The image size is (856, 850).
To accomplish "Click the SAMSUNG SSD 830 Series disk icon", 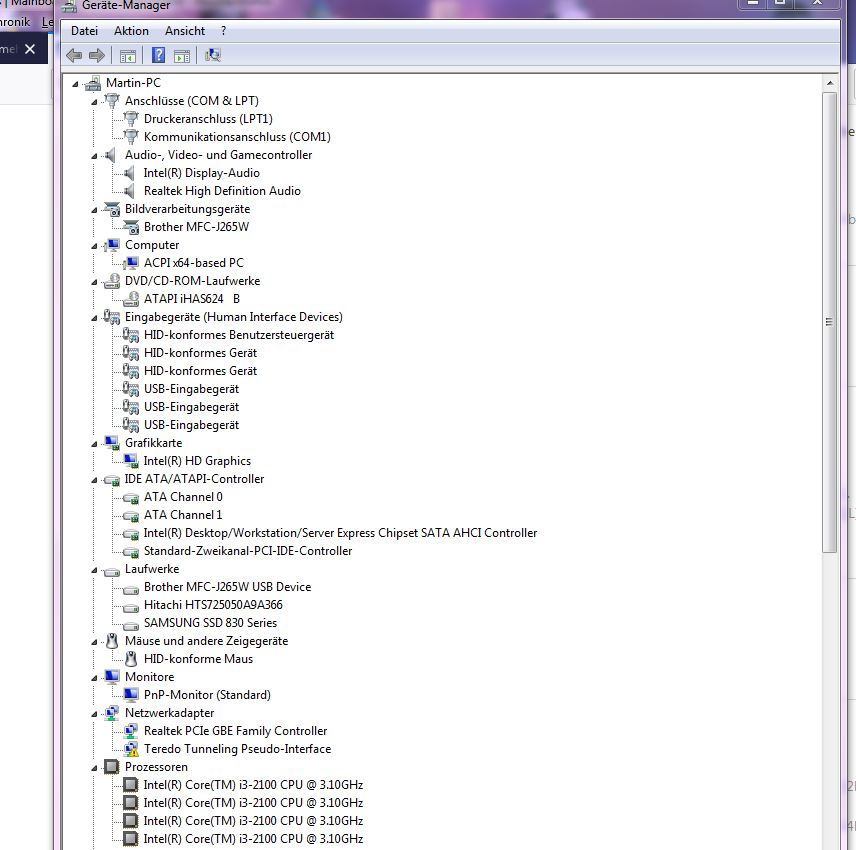I will tap(131, 624).
